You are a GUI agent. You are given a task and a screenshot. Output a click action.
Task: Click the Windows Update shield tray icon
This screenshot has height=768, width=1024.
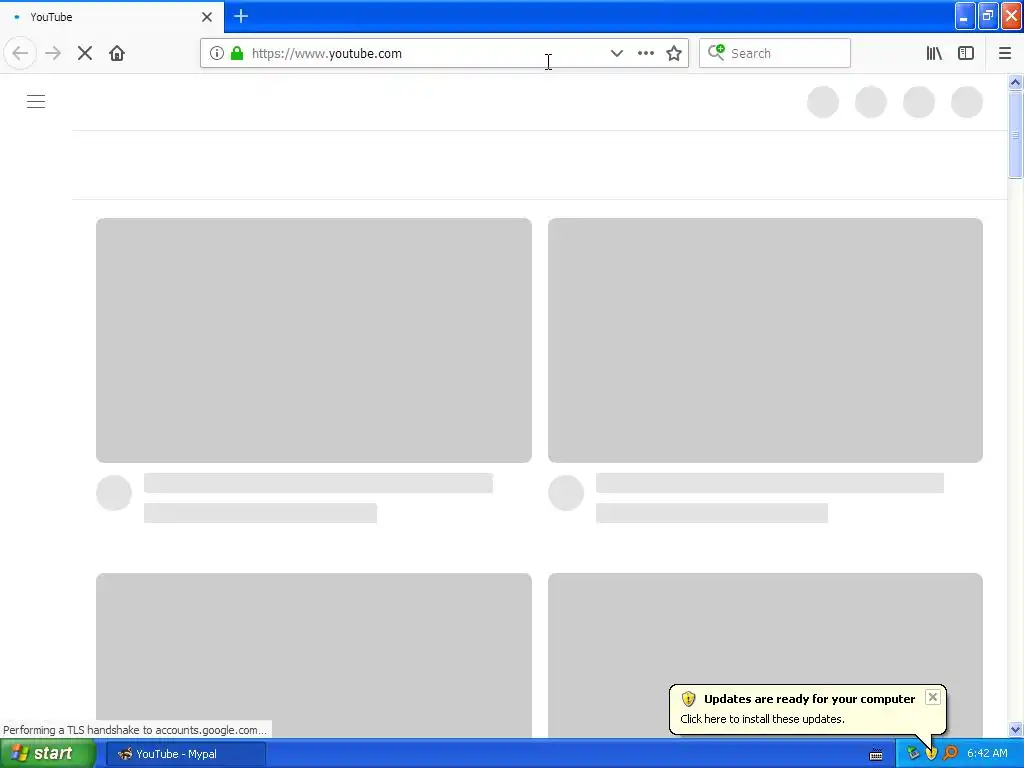[x=931, y=754]
